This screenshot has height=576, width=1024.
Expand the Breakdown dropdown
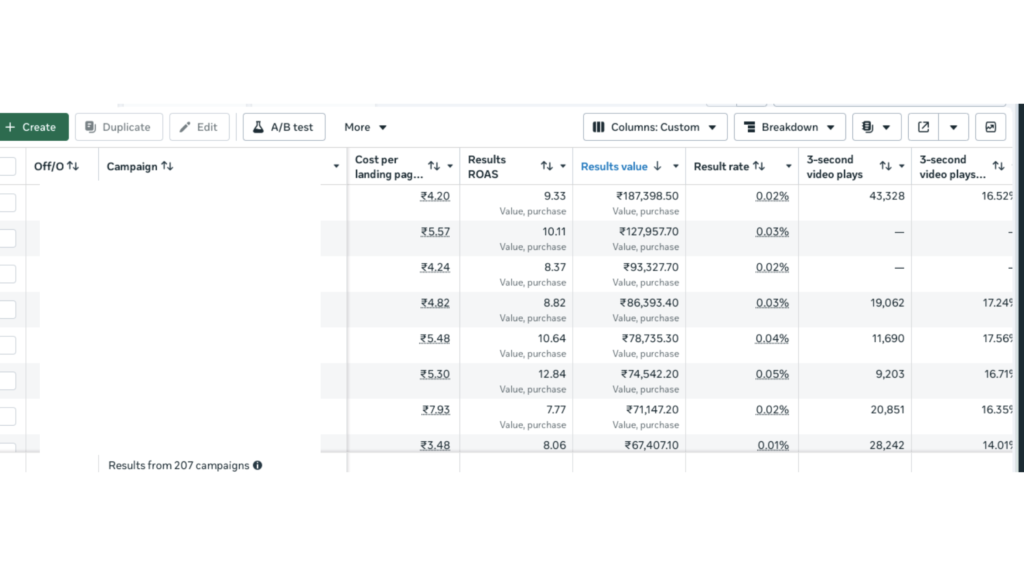point(790,127)
